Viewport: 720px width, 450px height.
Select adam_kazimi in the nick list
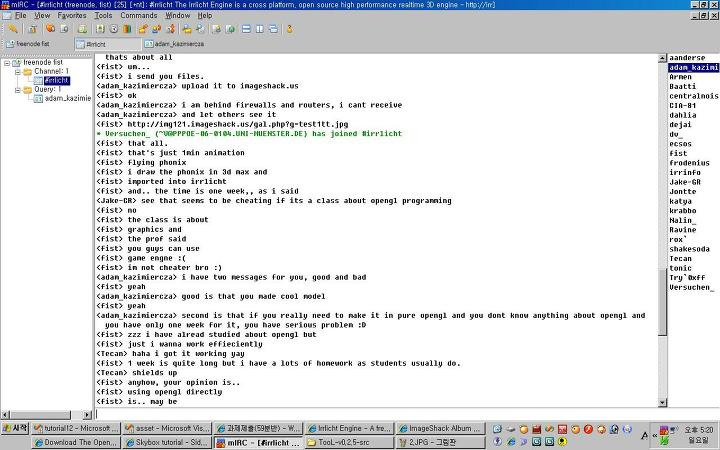pos(693,68)
